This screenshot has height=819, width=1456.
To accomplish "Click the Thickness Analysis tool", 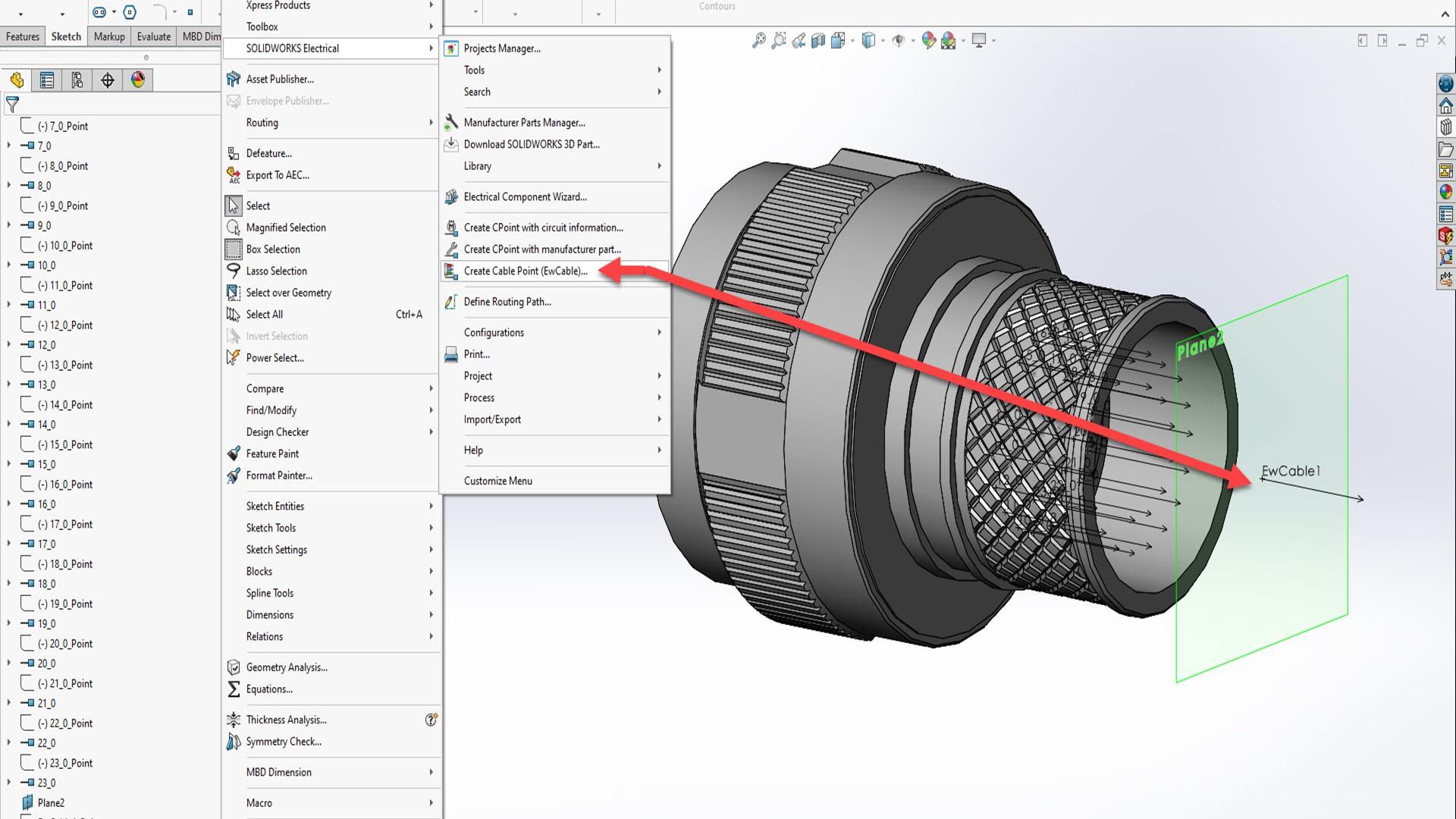I will tap(286, 719).
